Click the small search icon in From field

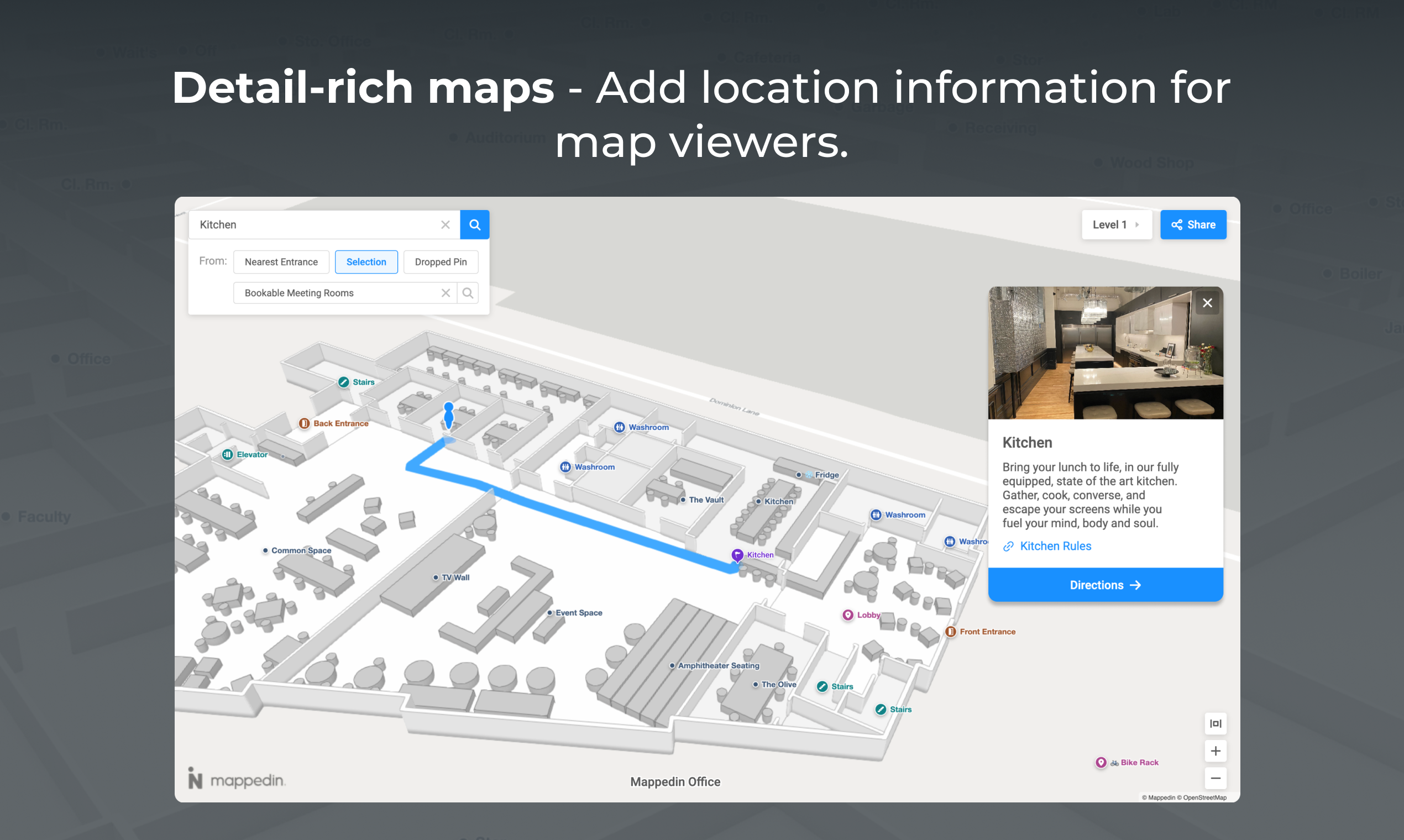[x=468, y=293]
